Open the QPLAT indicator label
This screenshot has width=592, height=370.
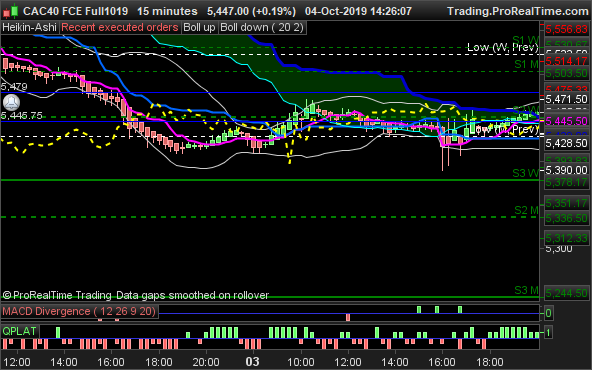(19, 331)
